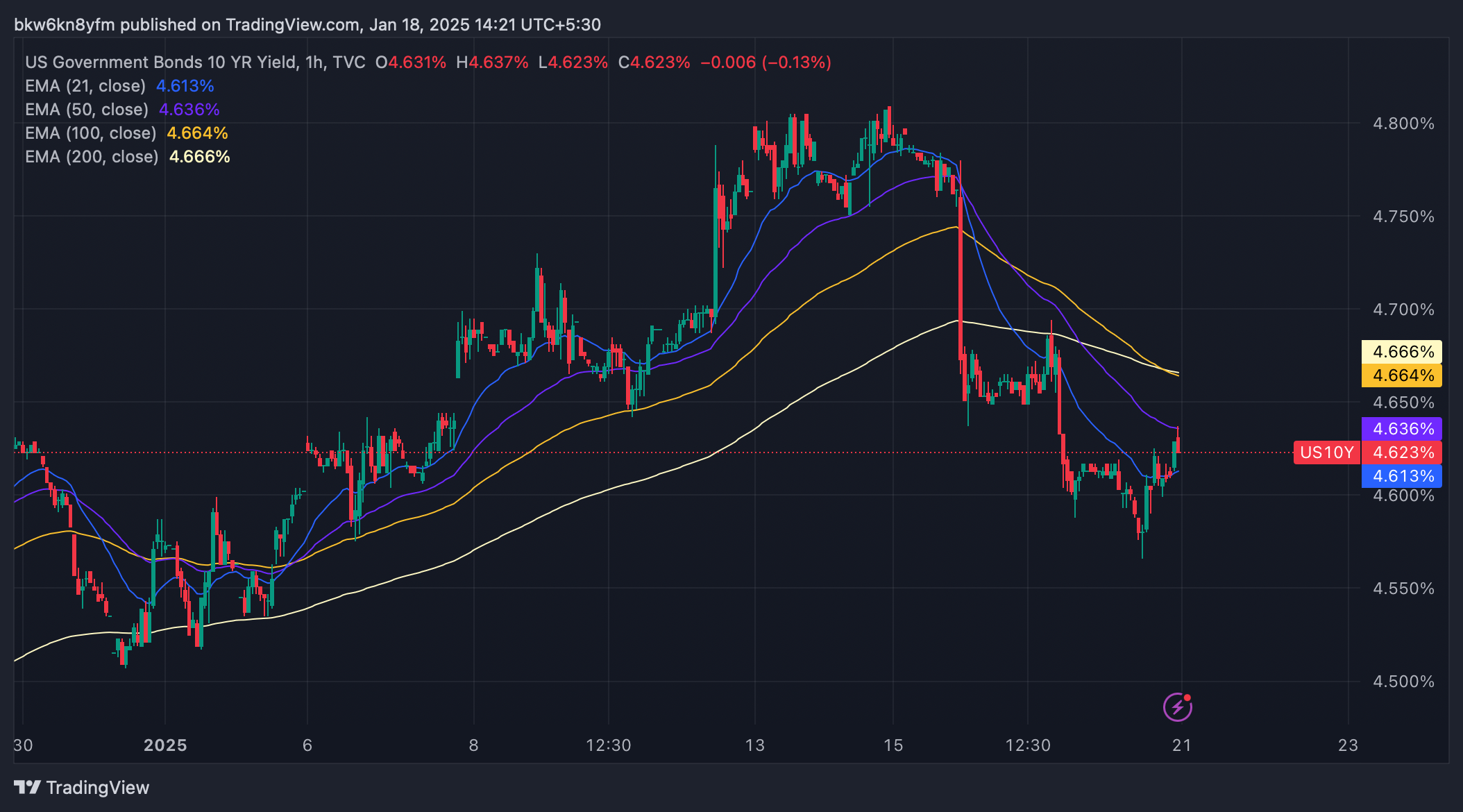Click the 21 date axis marker
Image resolution: width=1463 pixels, height=812 pixels.
click(x=1181, y=745)
